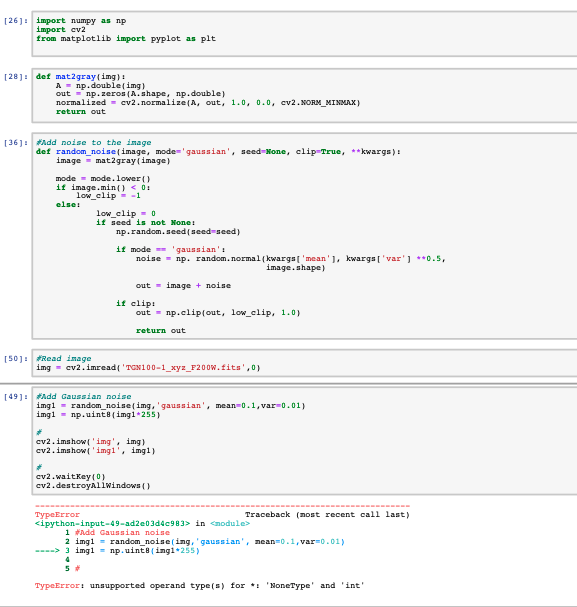Click the [28] cell execution prompt
Viewport: 577px width, 607px height.
pos(16,77)
